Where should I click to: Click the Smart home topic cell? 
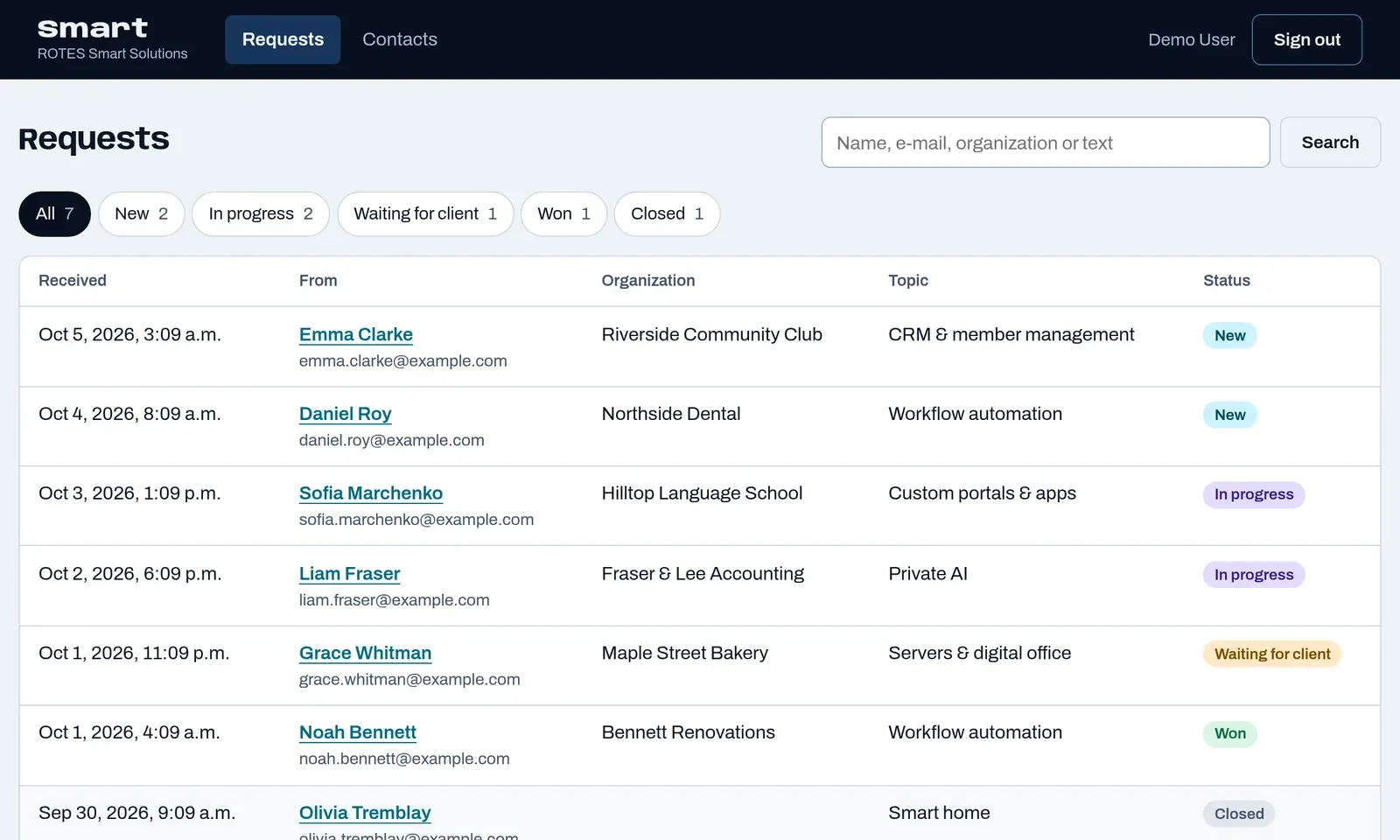pyautogui.click(x=939, y=813)
